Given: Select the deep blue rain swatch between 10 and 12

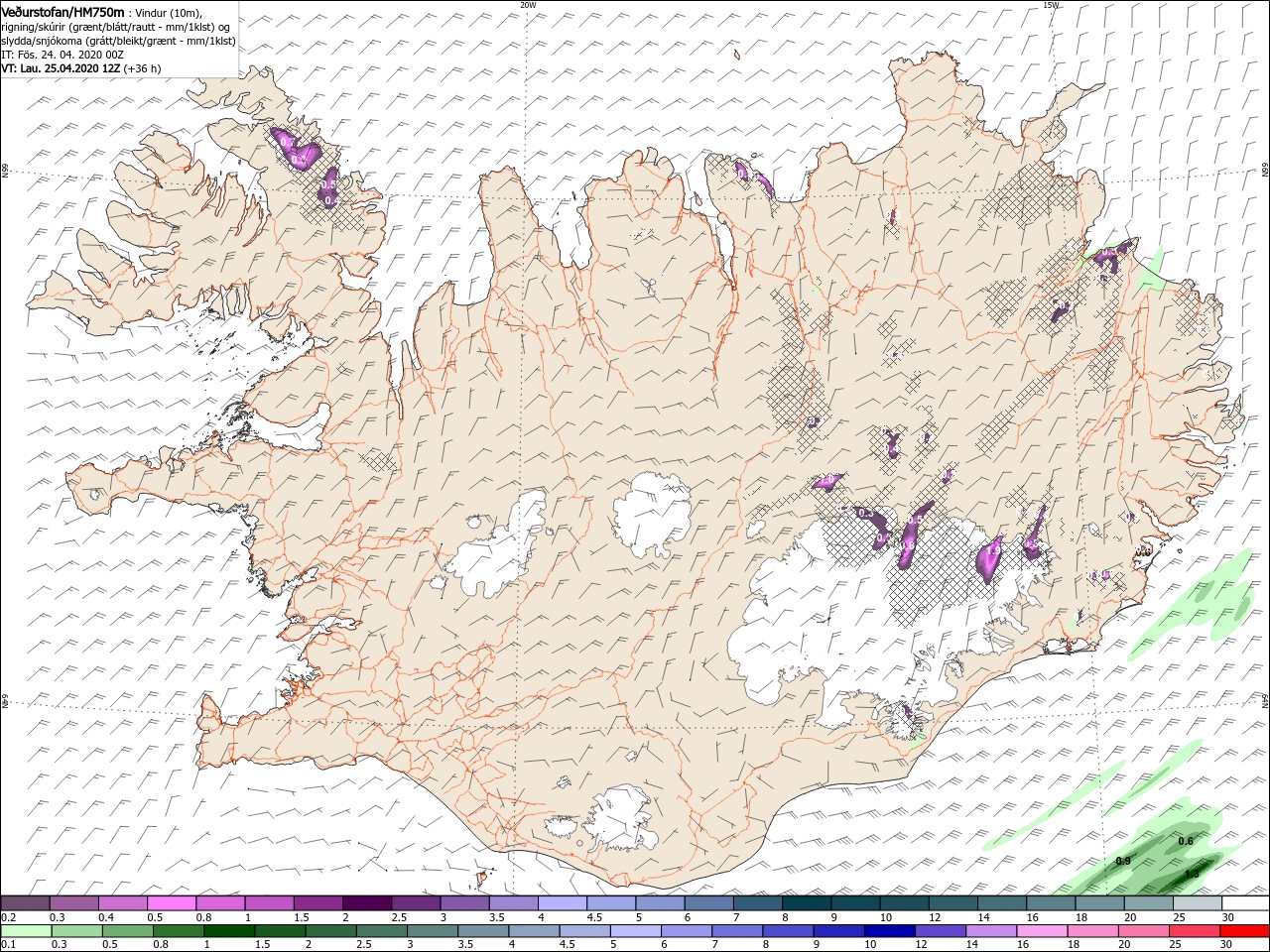Looking at the screenshot, I should tap(889, 931).
